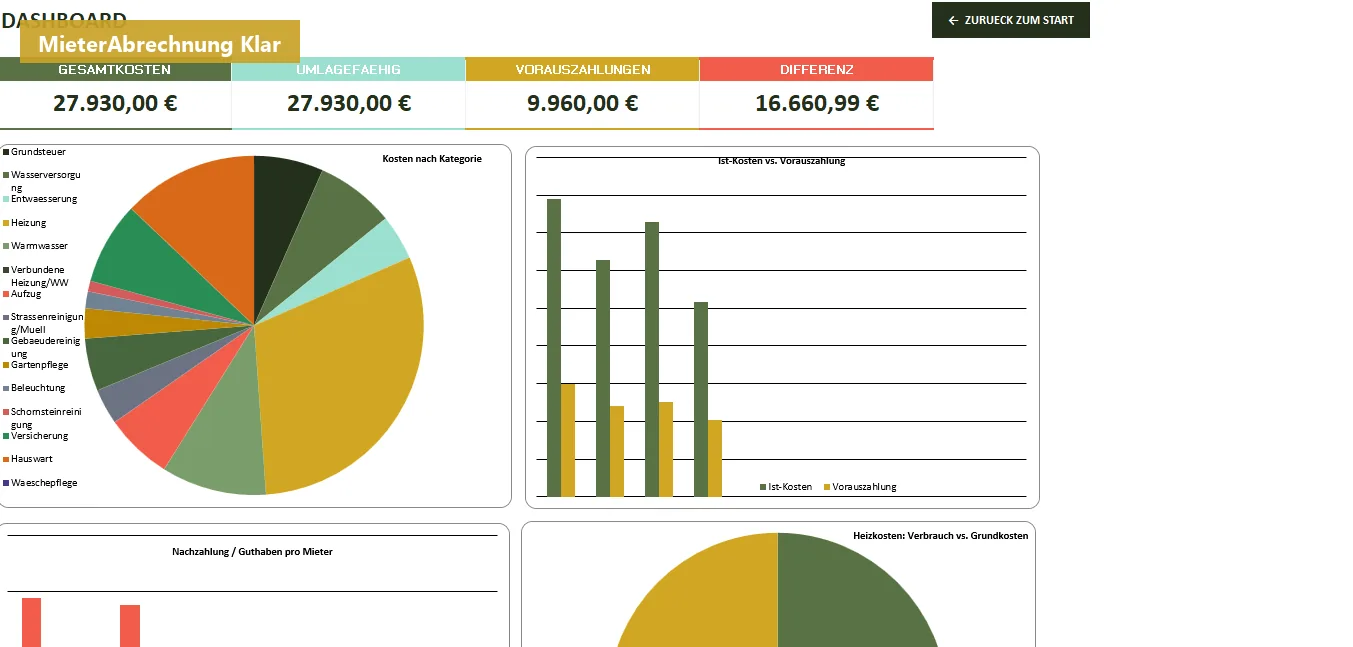Select the 'Ist-Kosten vs. Vorauszahlung' chart title

click(782, 161)
